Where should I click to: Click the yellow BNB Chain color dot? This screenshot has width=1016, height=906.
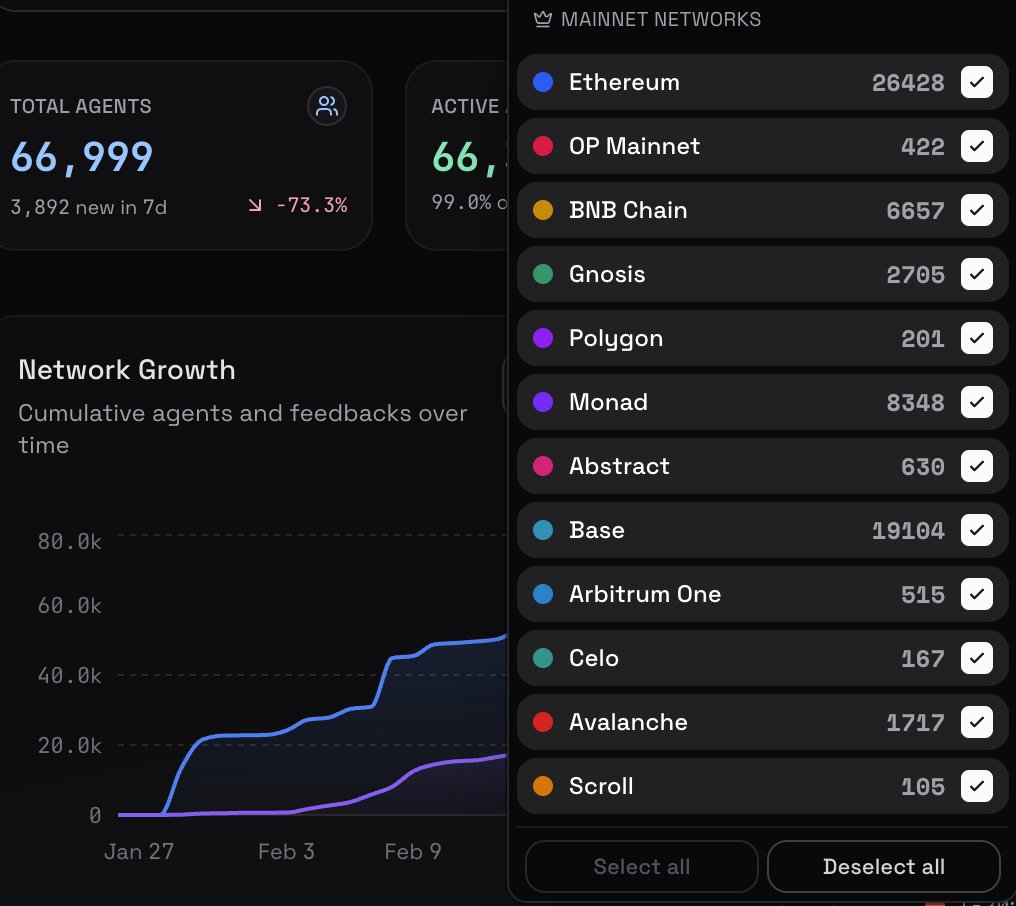(x=543, y=210)
